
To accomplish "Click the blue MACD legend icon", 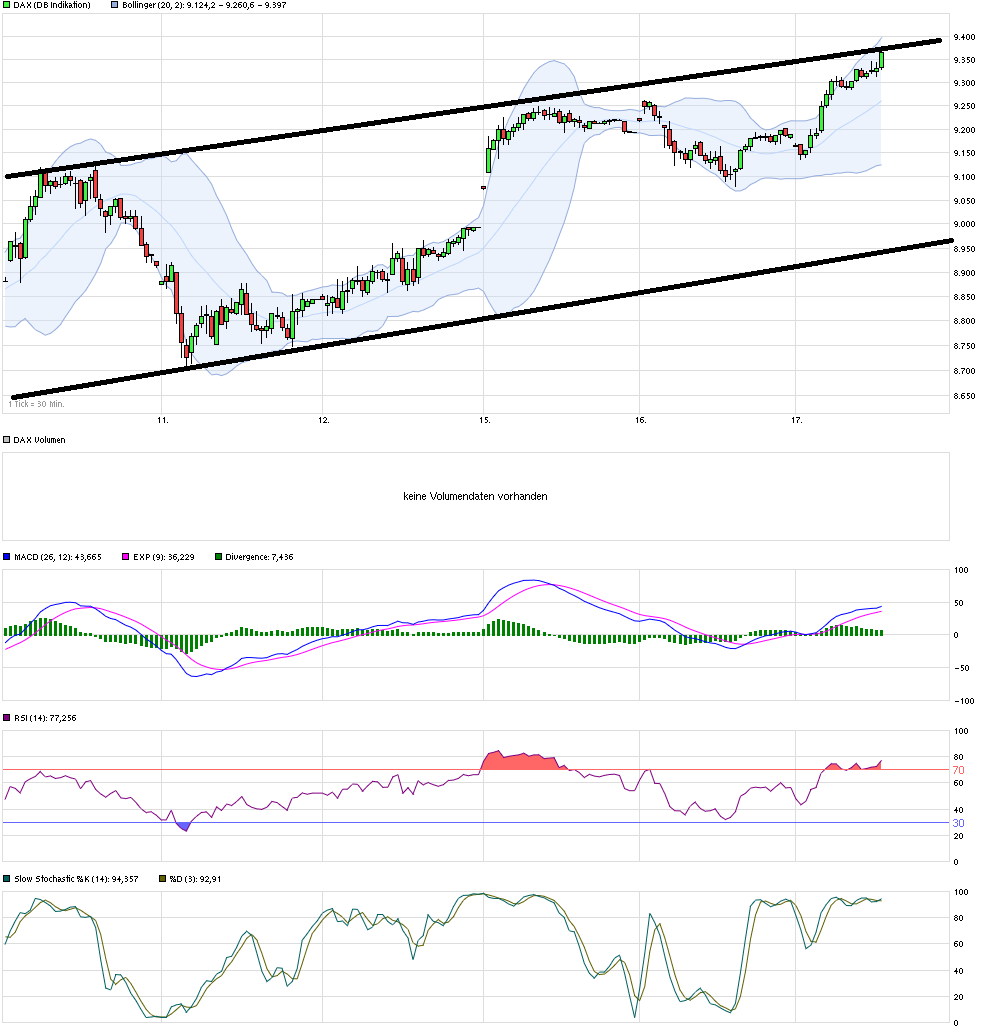I will [5, 556].
